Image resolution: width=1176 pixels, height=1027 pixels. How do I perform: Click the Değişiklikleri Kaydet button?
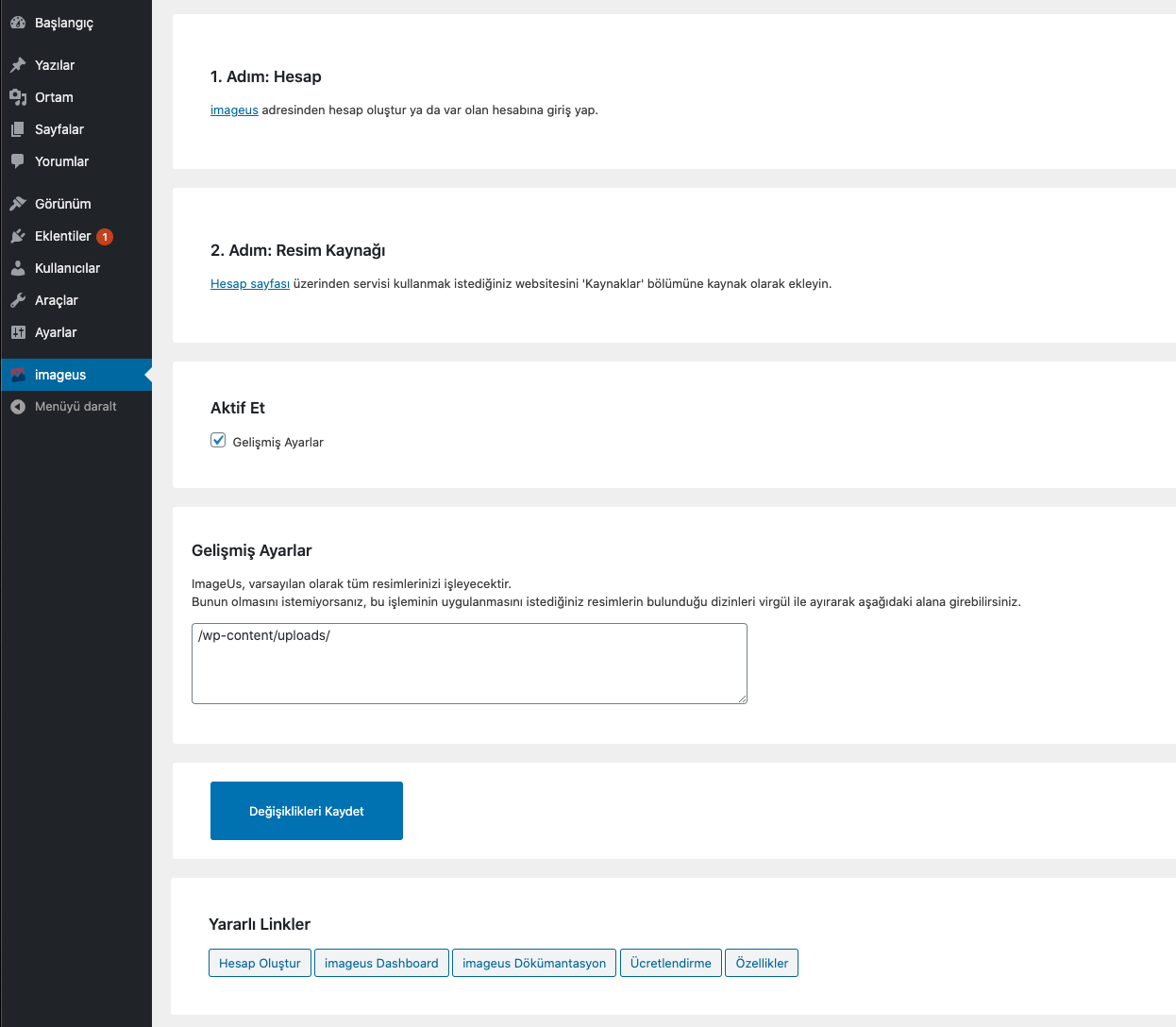pos(307,811)
